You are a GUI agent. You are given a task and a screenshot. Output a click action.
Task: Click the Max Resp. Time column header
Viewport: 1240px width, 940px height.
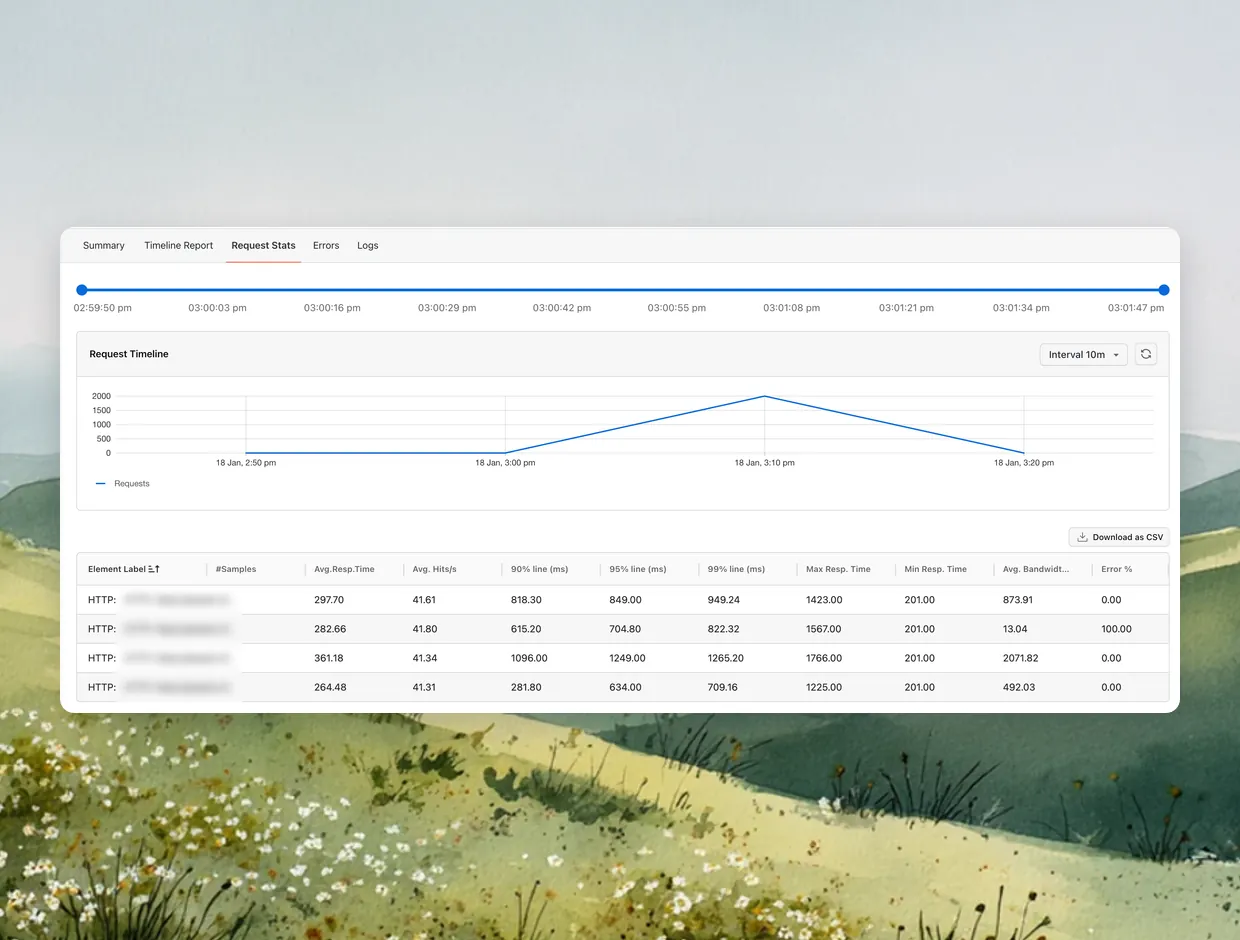[x=838, y=569]
